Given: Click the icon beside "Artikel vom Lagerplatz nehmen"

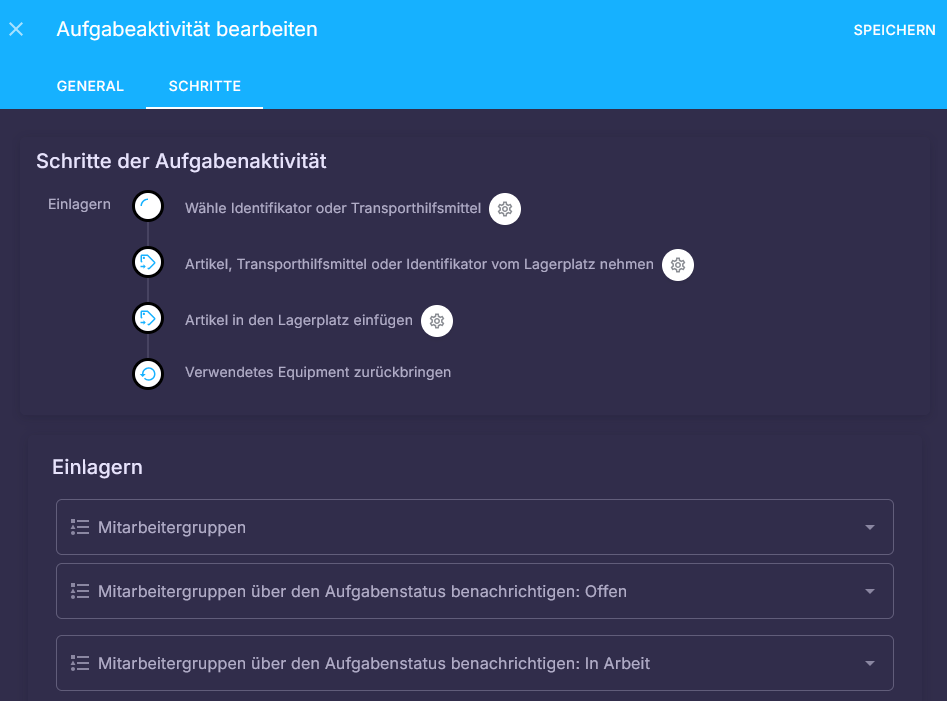Looking at the screenshot, I should 148,262.
